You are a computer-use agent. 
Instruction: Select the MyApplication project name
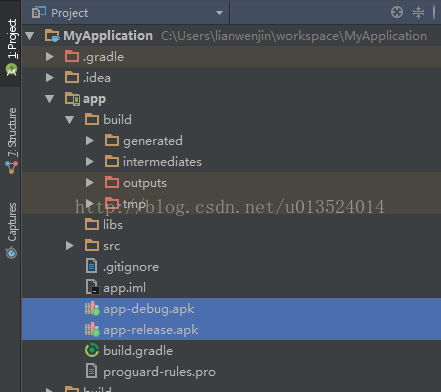coord(108,36)
